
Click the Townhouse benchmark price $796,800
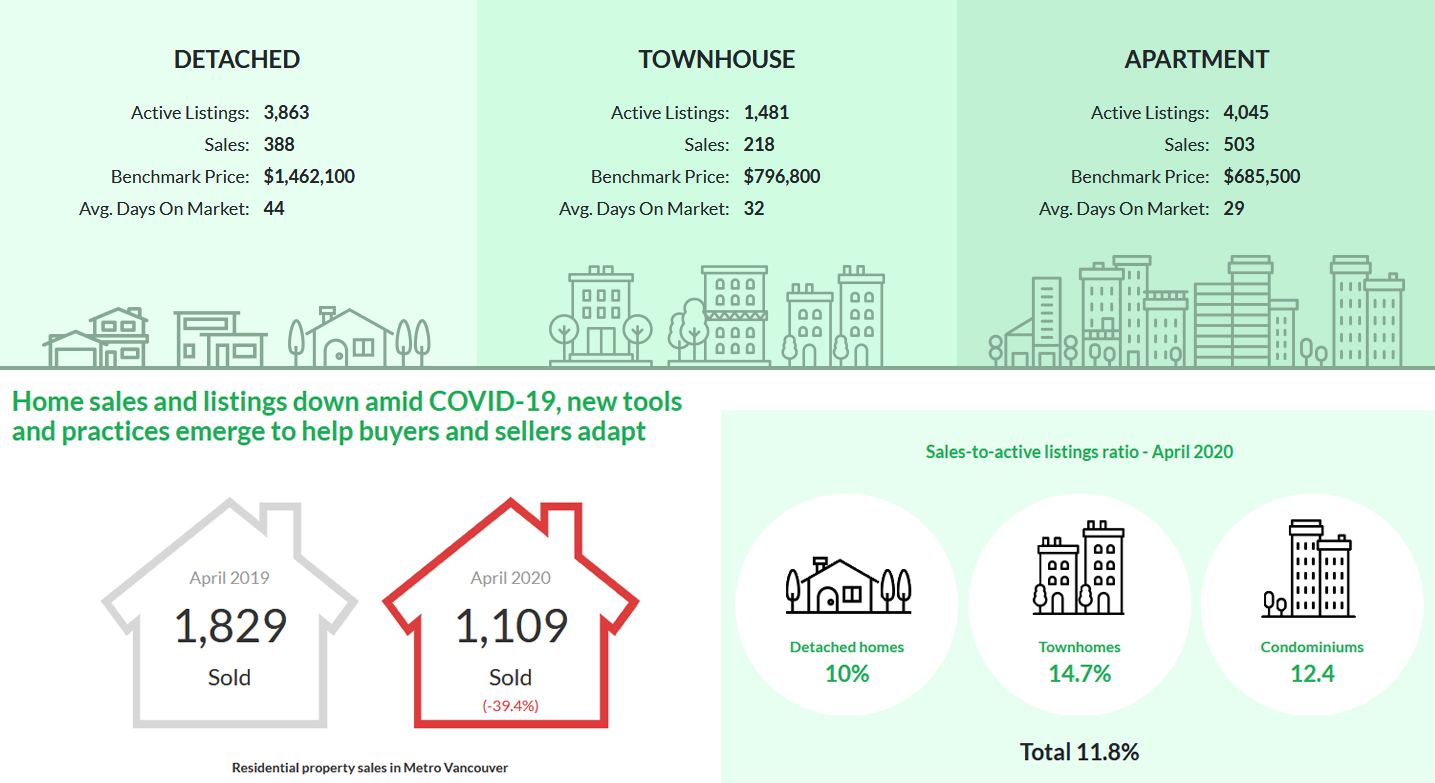coord(781,177)
